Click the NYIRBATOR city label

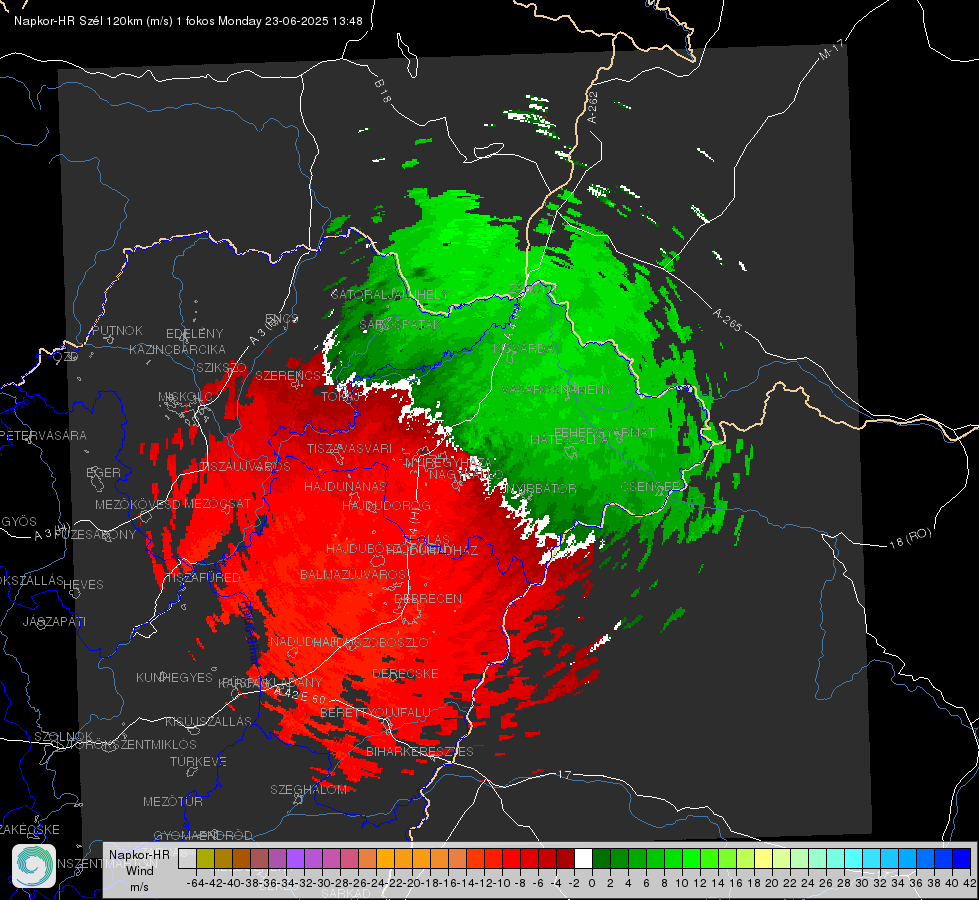point(541,488)
